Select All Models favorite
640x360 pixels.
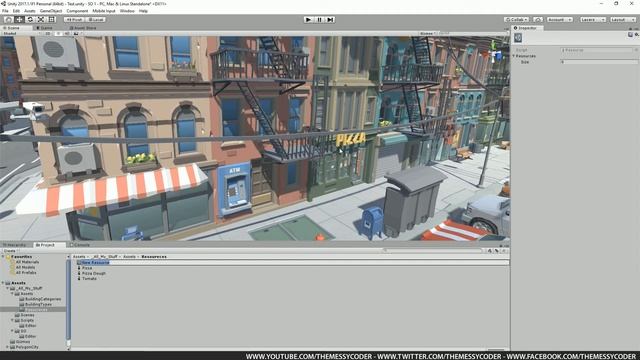click(25, 267)
